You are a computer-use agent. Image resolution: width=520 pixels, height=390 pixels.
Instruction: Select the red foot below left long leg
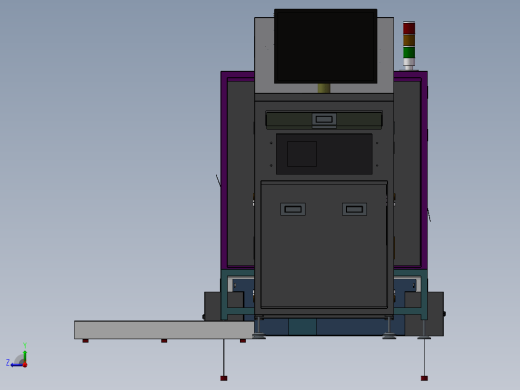pos(224,378)
